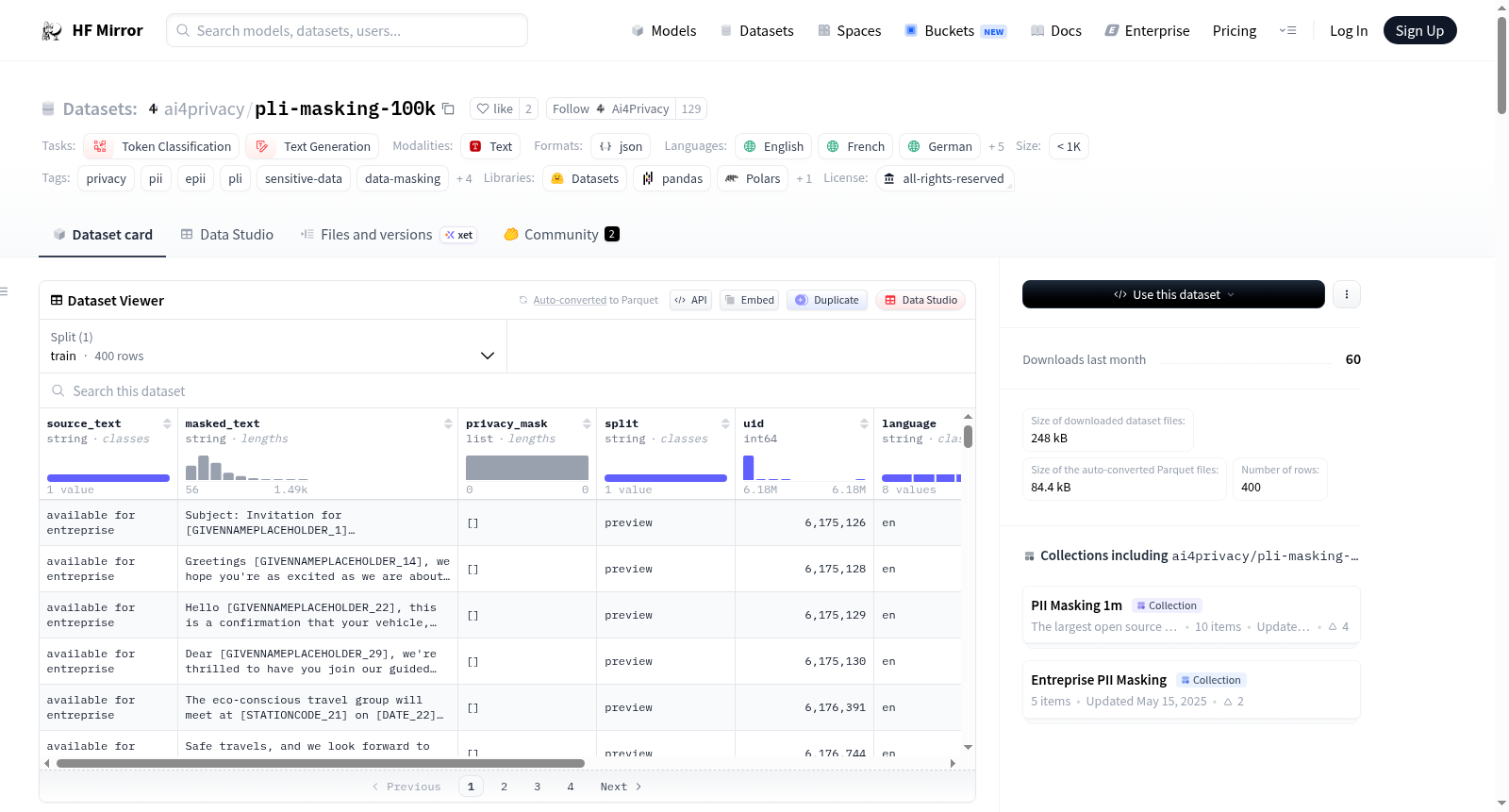Click the more-menu icon in the navbar
1509x812 pixels.
[1287, 31]
